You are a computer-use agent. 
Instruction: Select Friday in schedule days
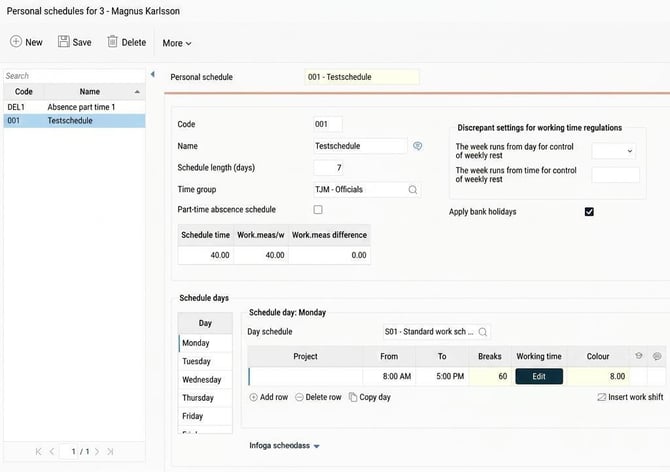point(206,416)
